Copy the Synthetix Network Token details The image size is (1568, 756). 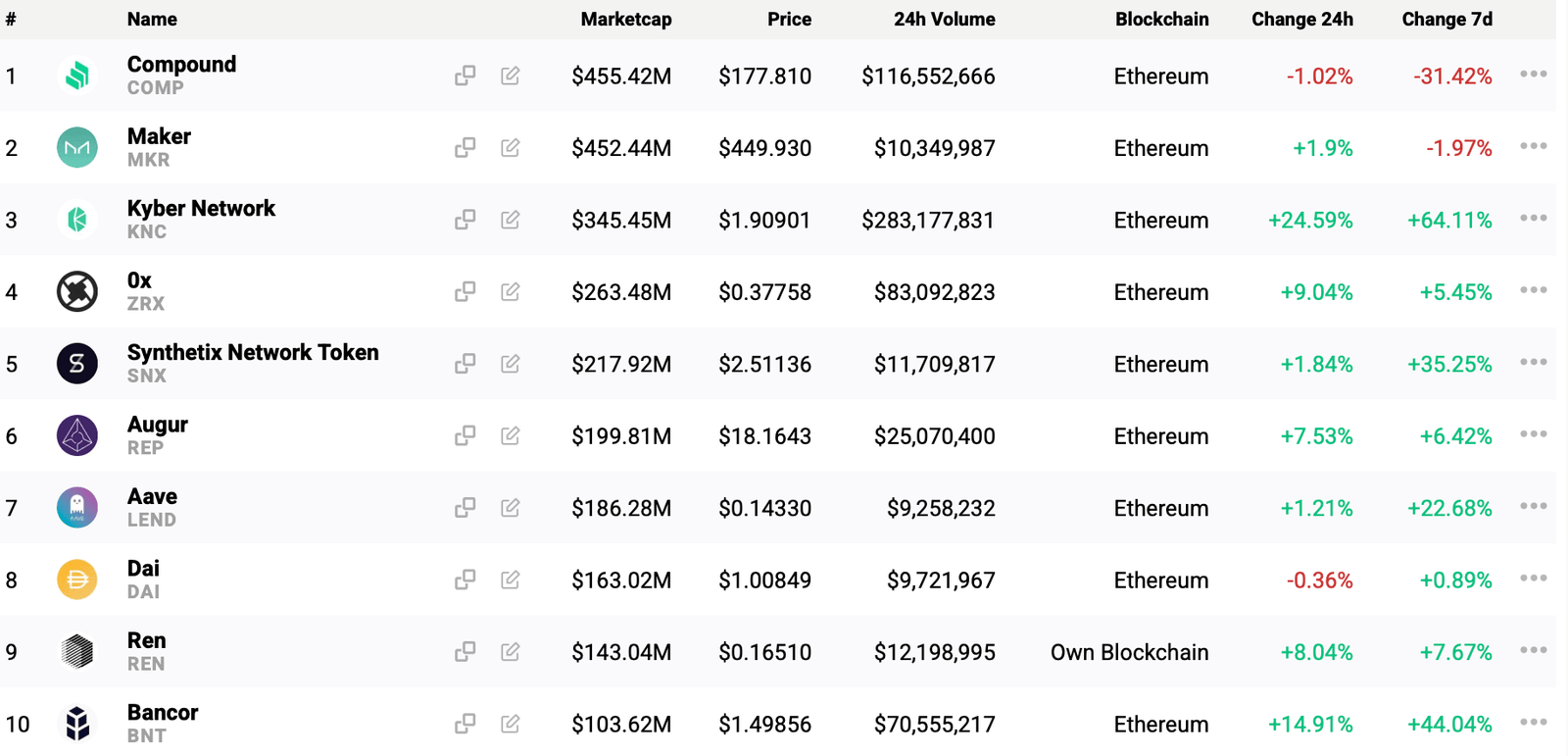pyautogui.click(x=465, y=363)
